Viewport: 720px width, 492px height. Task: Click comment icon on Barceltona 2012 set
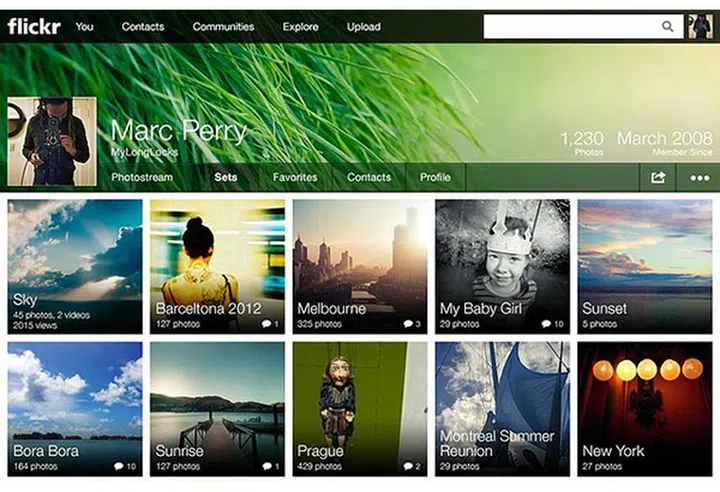click(x=266, y=325)
